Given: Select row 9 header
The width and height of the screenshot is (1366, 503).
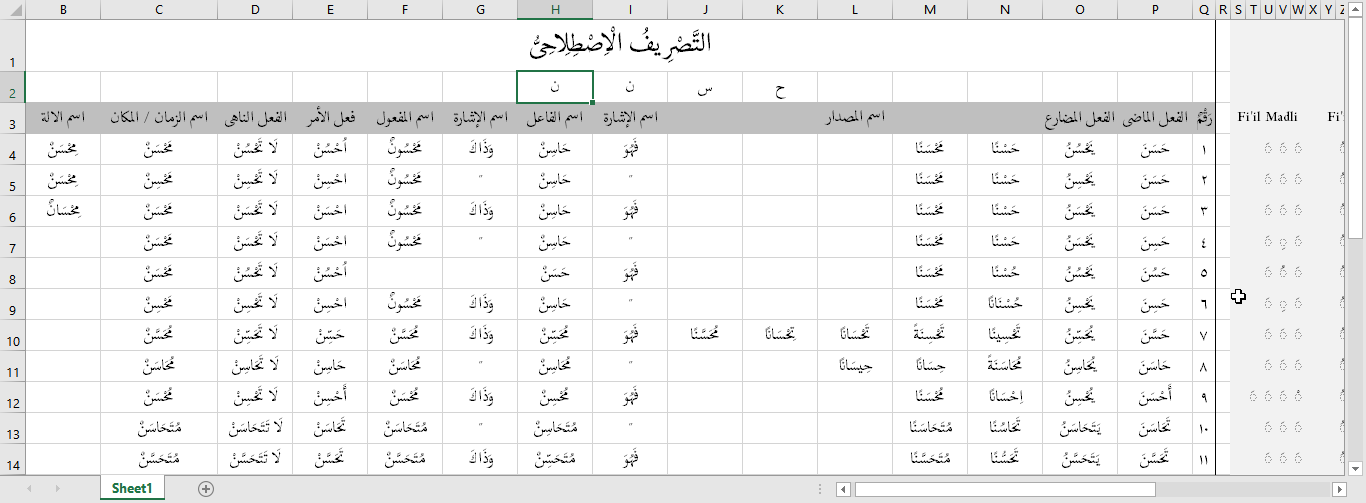Looking at the screenshot, I should [x=12, y=304].
